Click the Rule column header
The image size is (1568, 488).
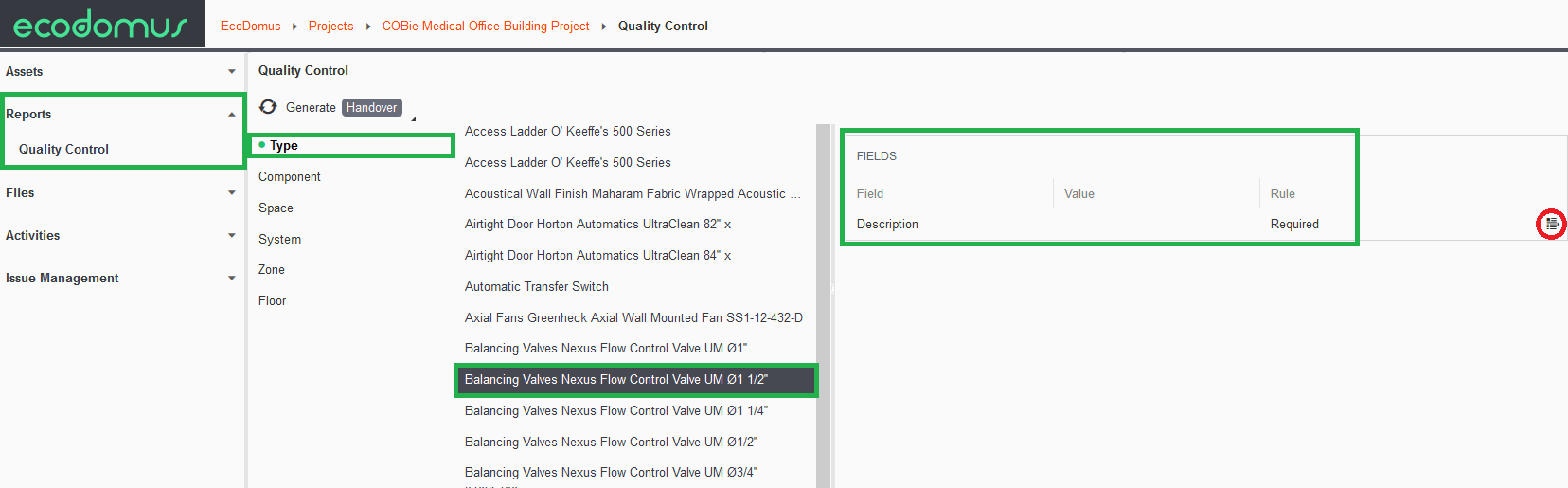coord(1282,193)
